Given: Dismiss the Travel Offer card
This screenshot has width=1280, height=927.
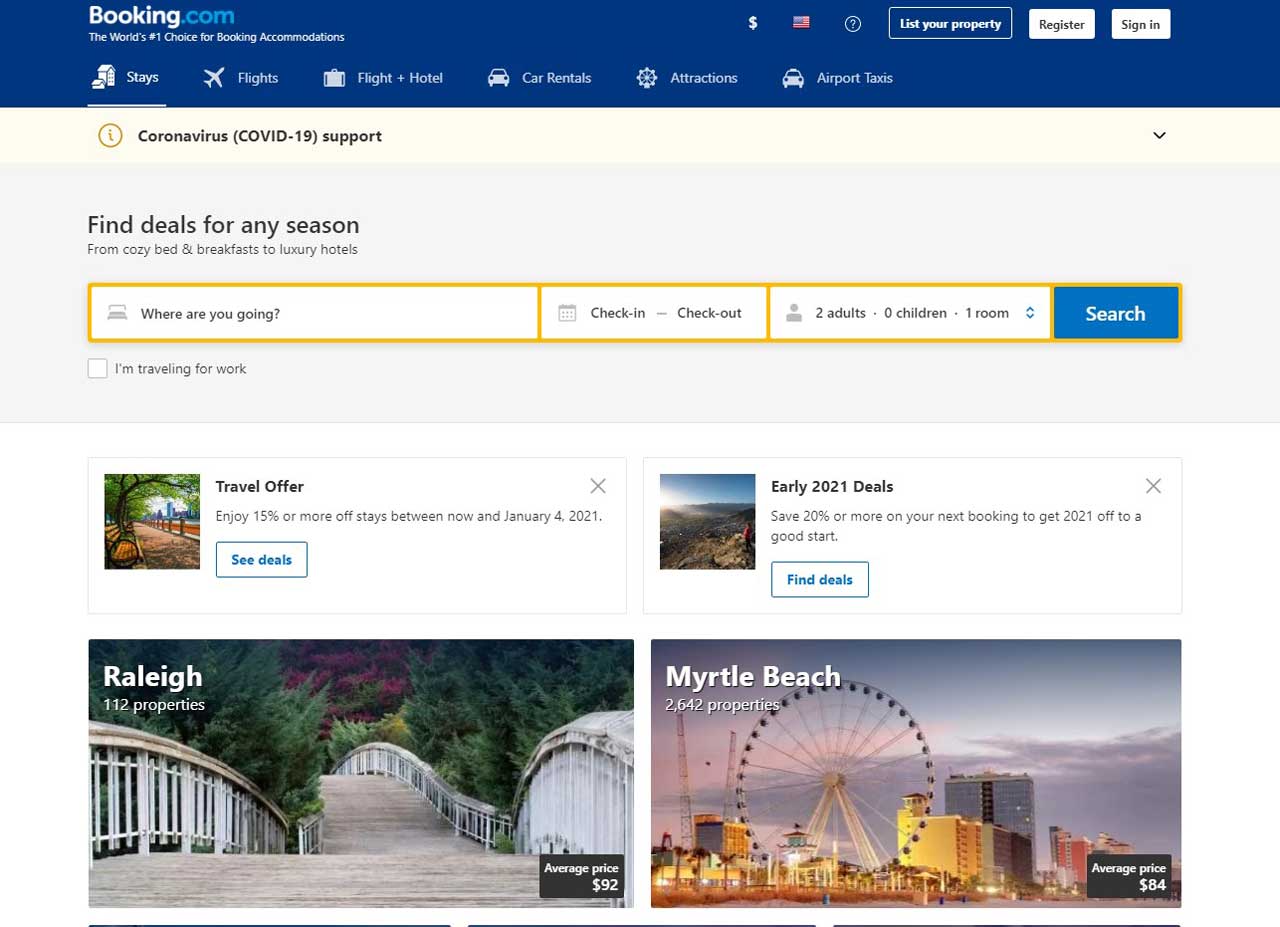Looking at the screenshot, I should pos(598,486).
